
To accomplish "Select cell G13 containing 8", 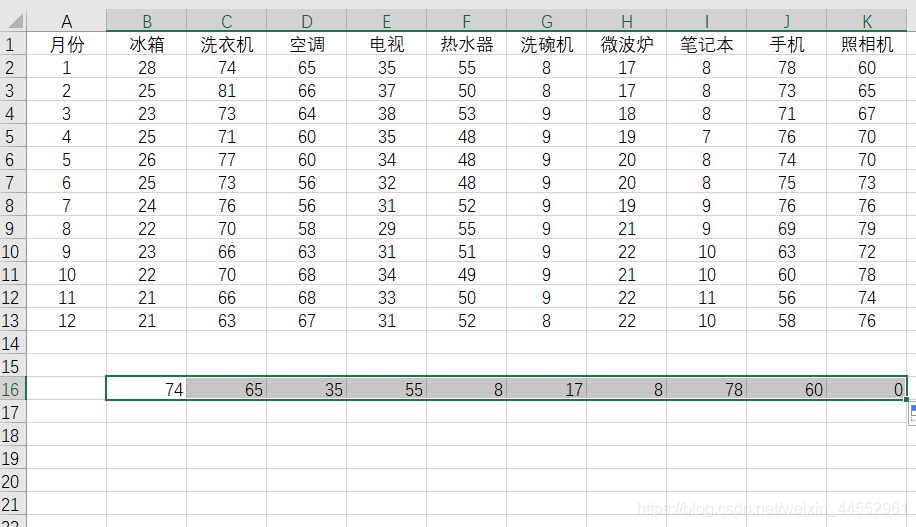I will click(547, 321).
